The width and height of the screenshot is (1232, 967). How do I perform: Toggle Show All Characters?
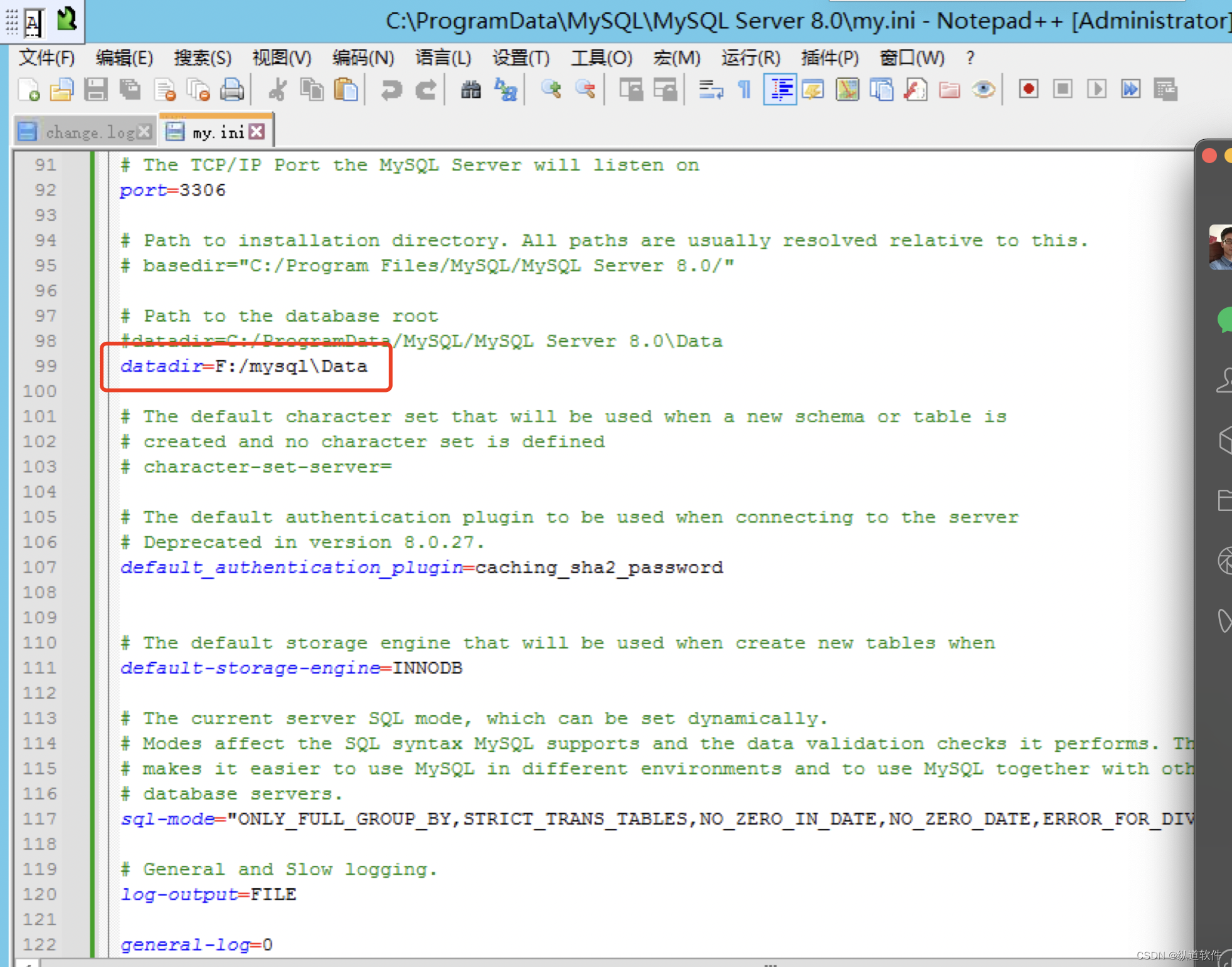tap(744, 89)
